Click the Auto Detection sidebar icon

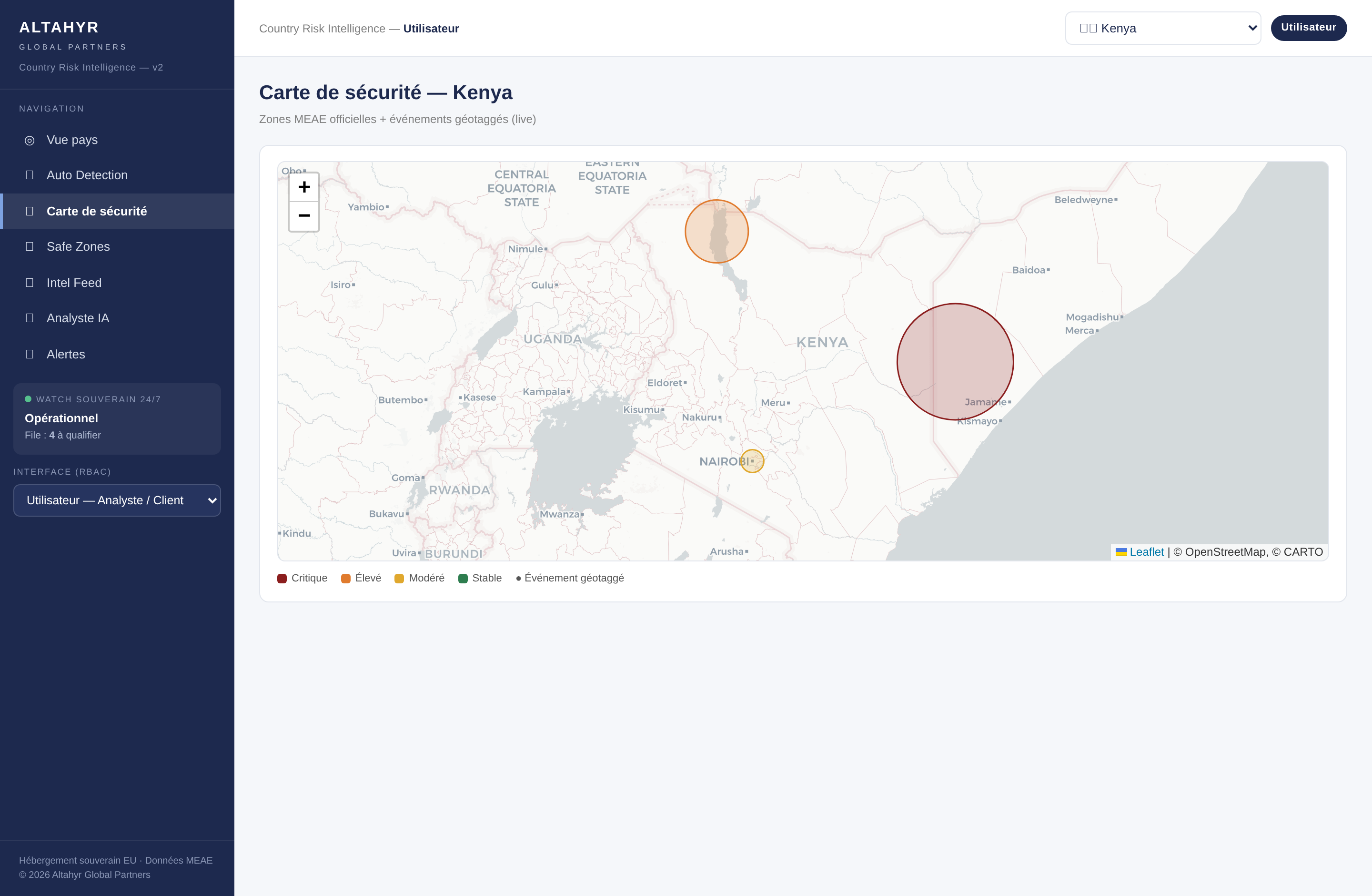click(x=30, y=175)
